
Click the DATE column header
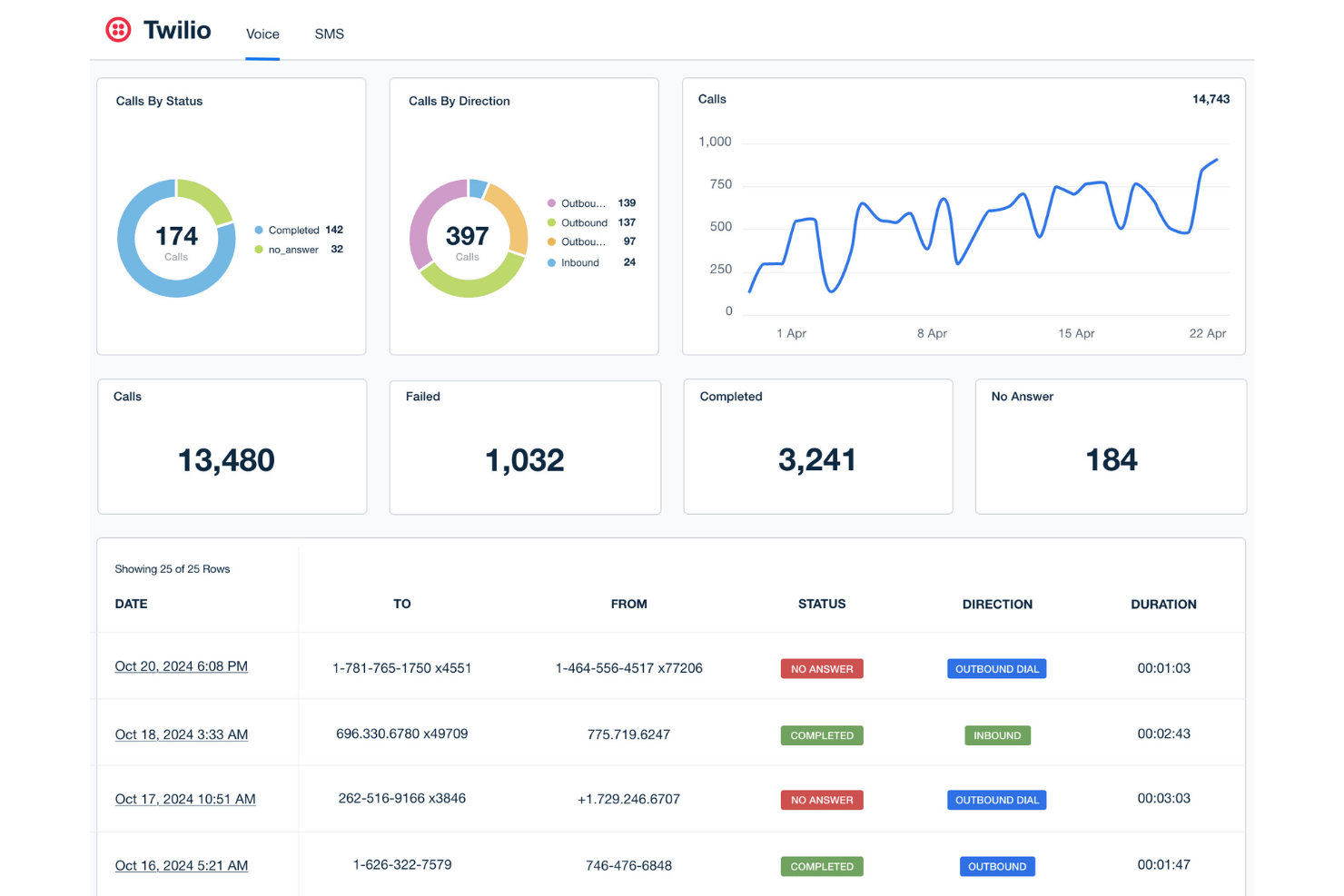point(131,604)
